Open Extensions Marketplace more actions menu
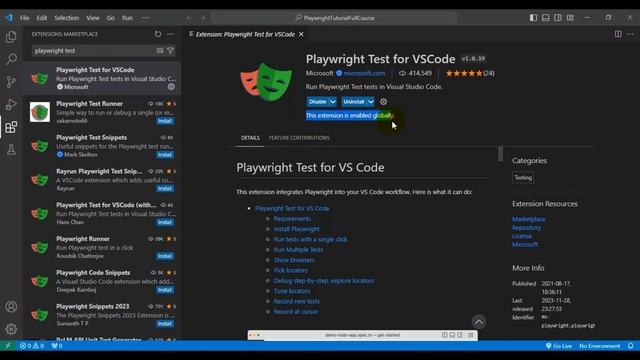Viewport: 640px width, 360px height. (x=170, y=34)
